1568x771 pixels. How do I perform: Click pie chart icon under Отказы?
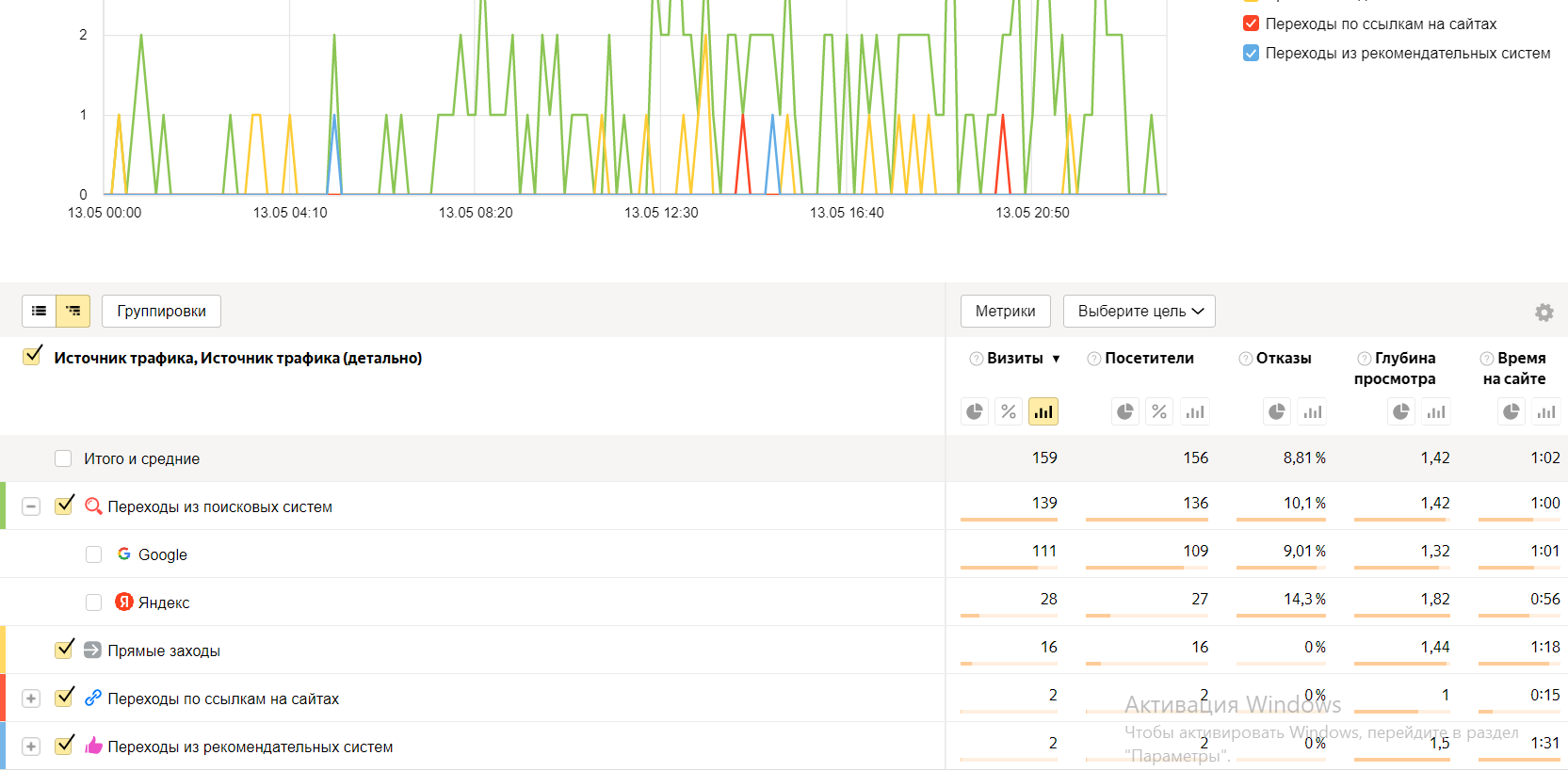(x=1277, y=412)
